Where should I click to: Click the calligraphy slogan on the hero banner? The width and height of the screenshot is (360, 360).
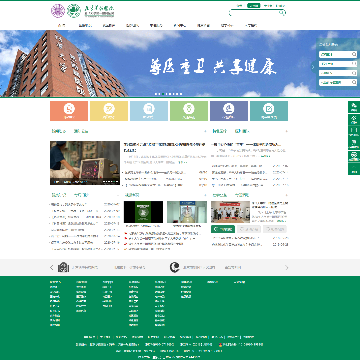pyautogui.click(x=213, y=67)
